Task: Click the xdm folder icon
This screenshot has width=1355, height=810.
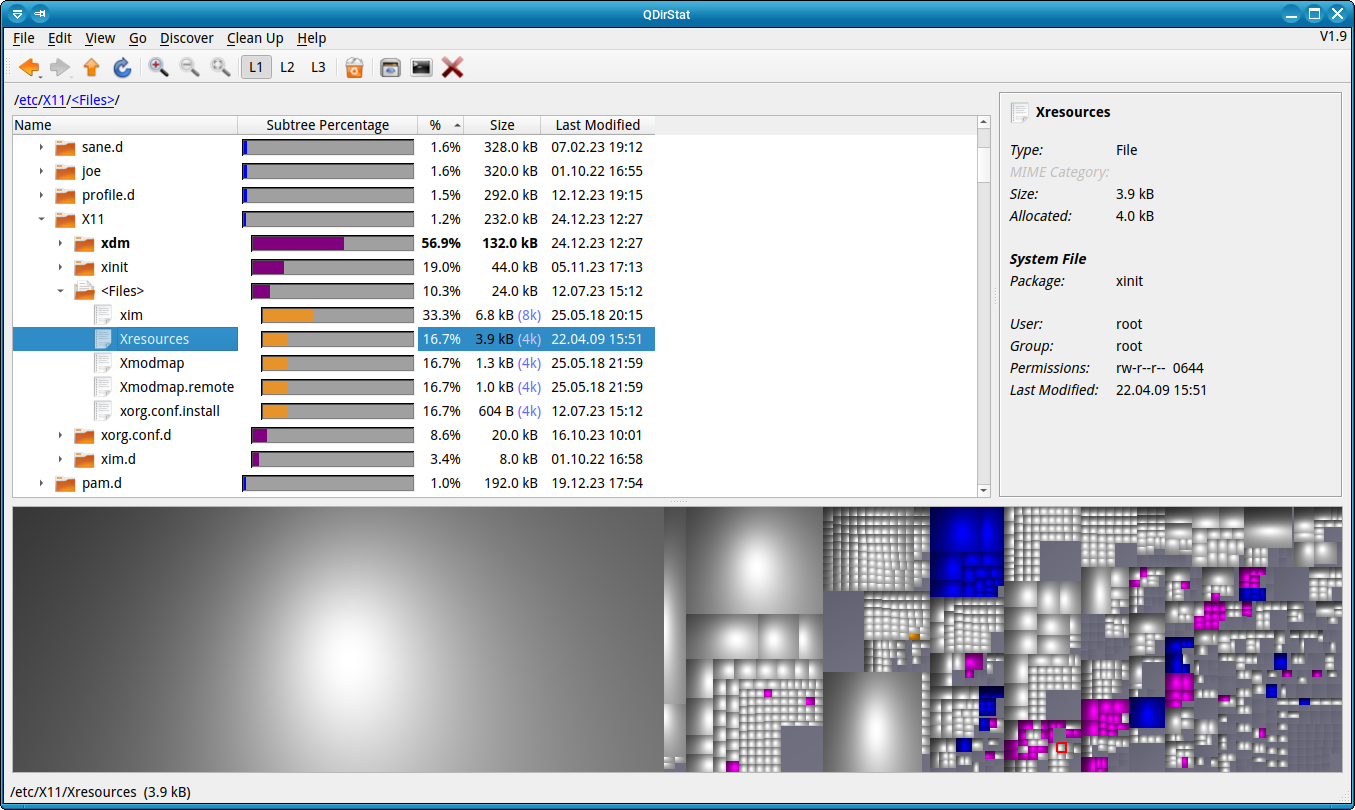Action: [84, 243]
